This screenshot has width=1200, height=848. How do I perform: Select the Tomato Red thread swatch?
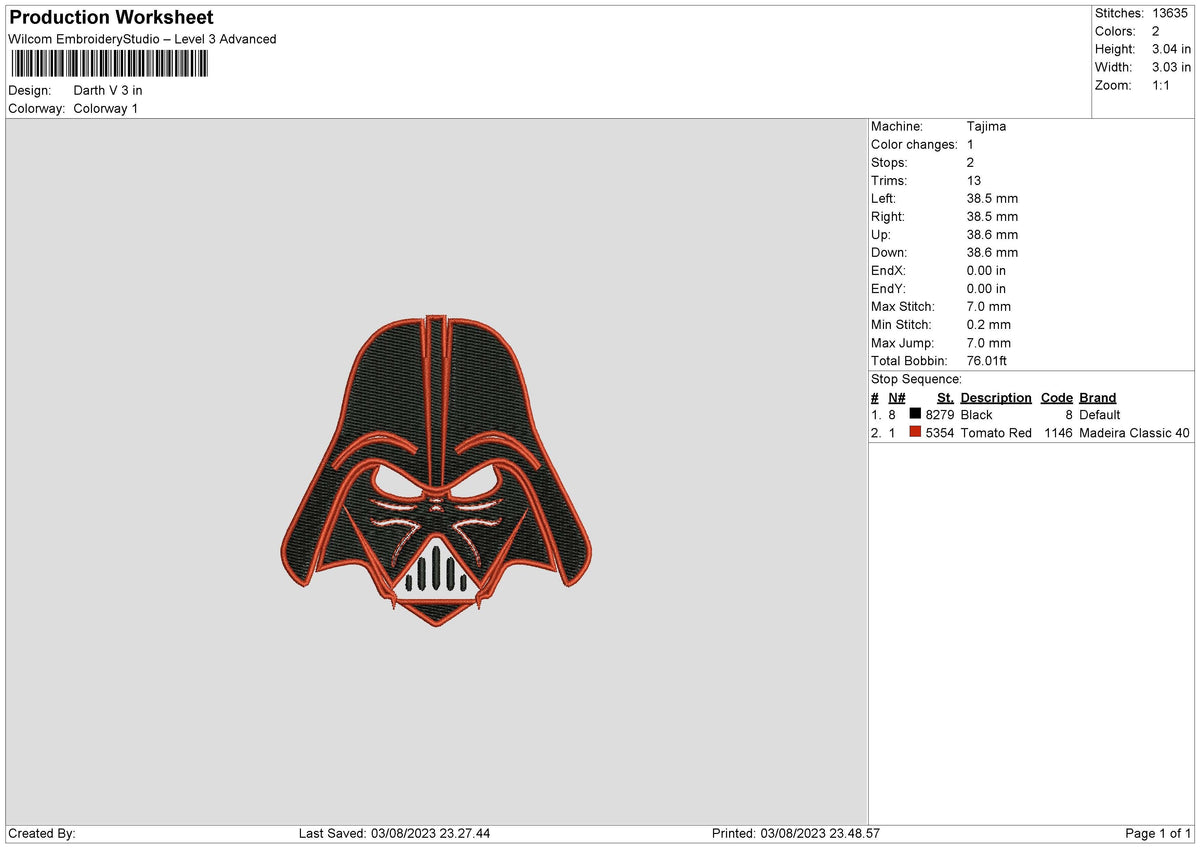click(914, 433)
